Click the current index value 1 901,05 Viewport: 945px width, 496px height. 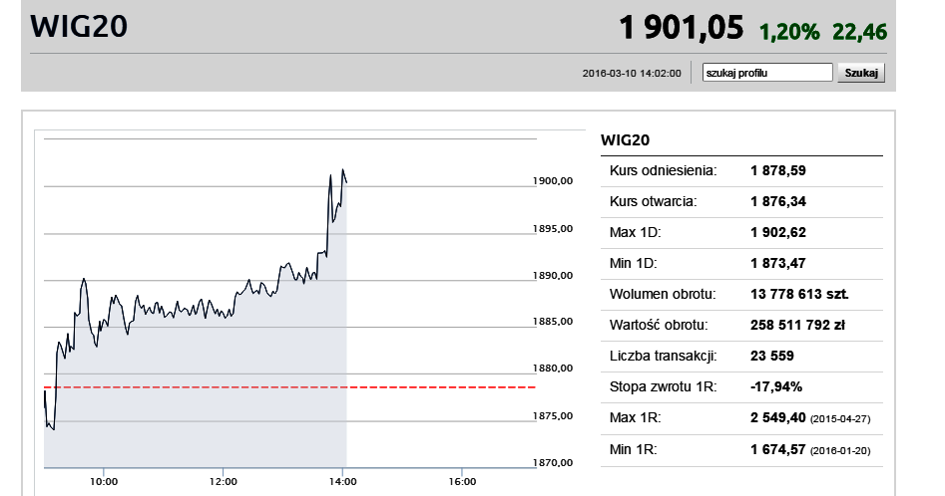pyautogui.click(x=681, y=28)
